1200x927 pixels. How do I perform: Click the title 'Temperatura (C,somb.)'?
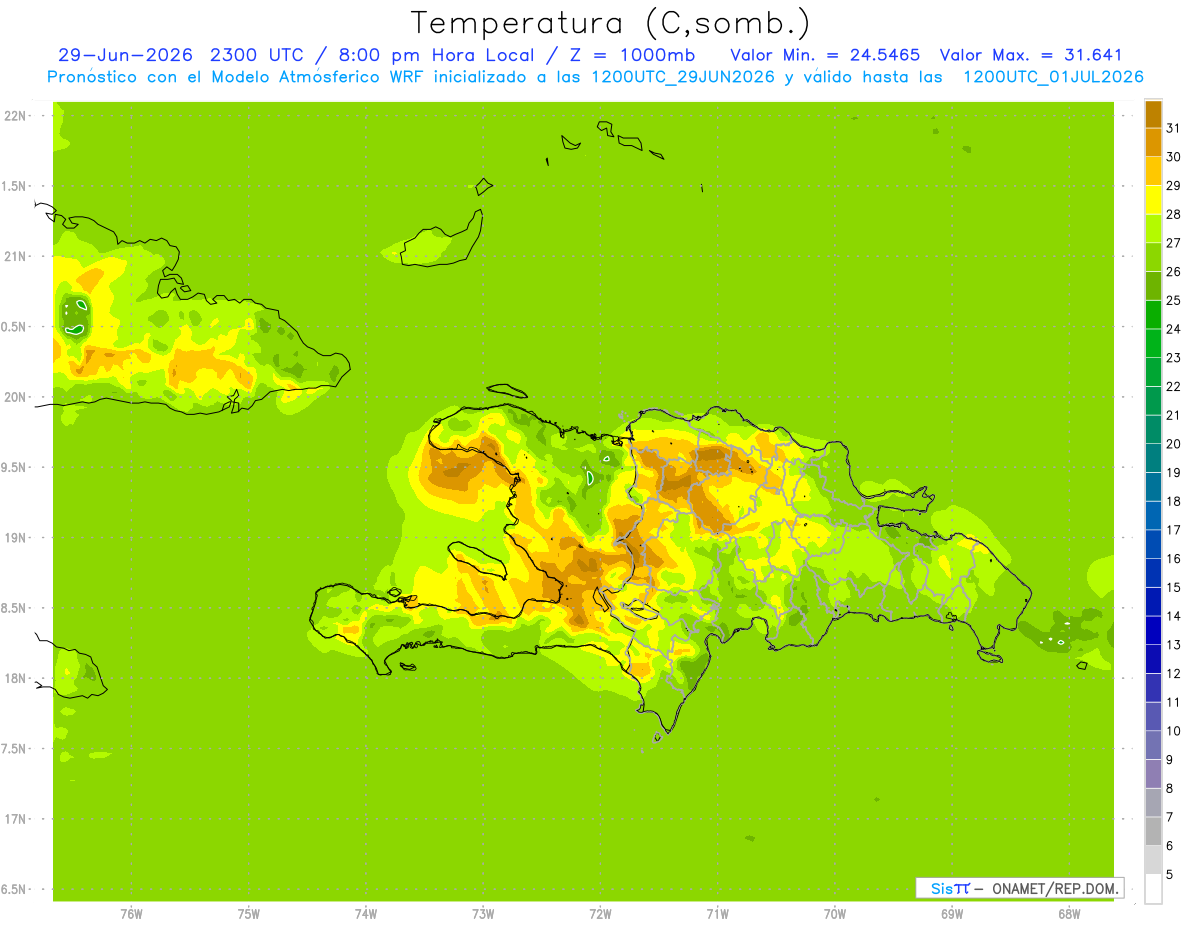tap(611, 22)
